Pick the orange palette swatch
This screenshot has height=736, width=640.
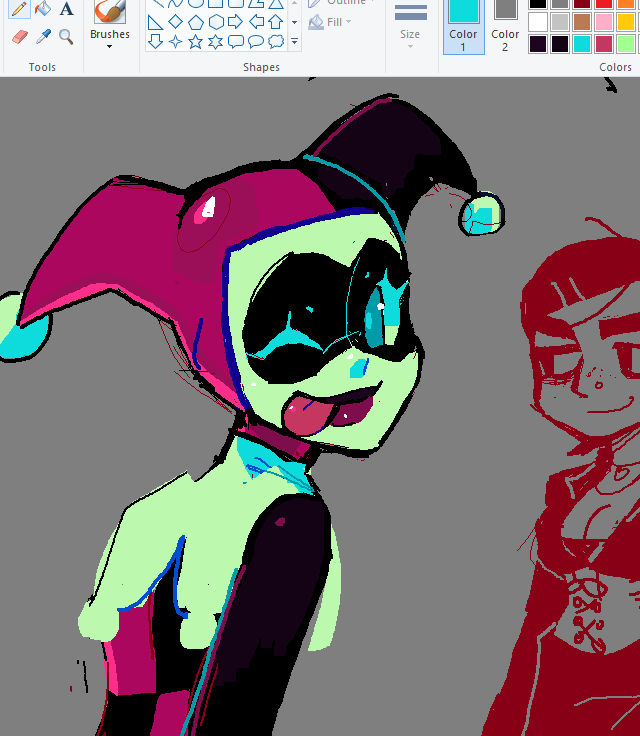point(626,4)
